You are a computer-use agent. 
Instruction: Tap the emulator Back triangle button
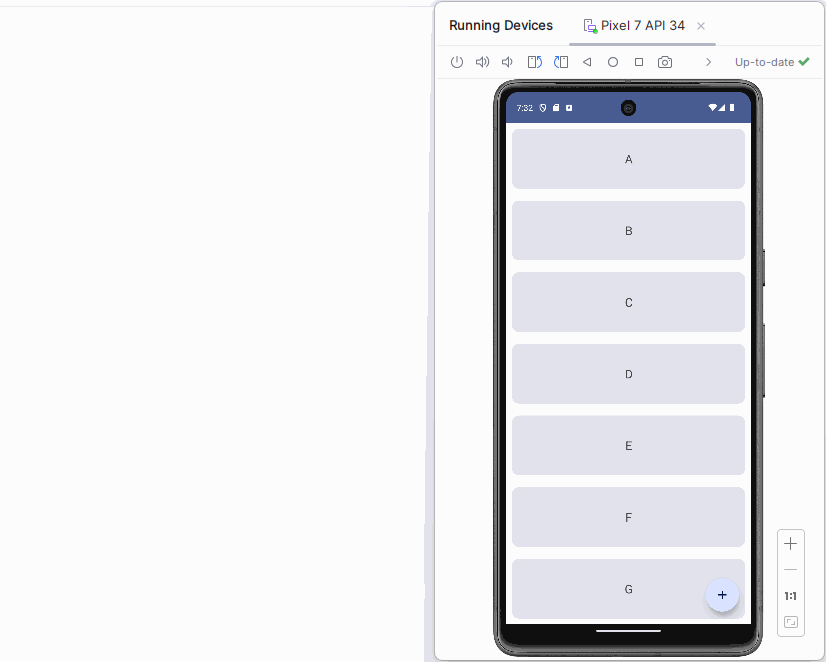587,62
